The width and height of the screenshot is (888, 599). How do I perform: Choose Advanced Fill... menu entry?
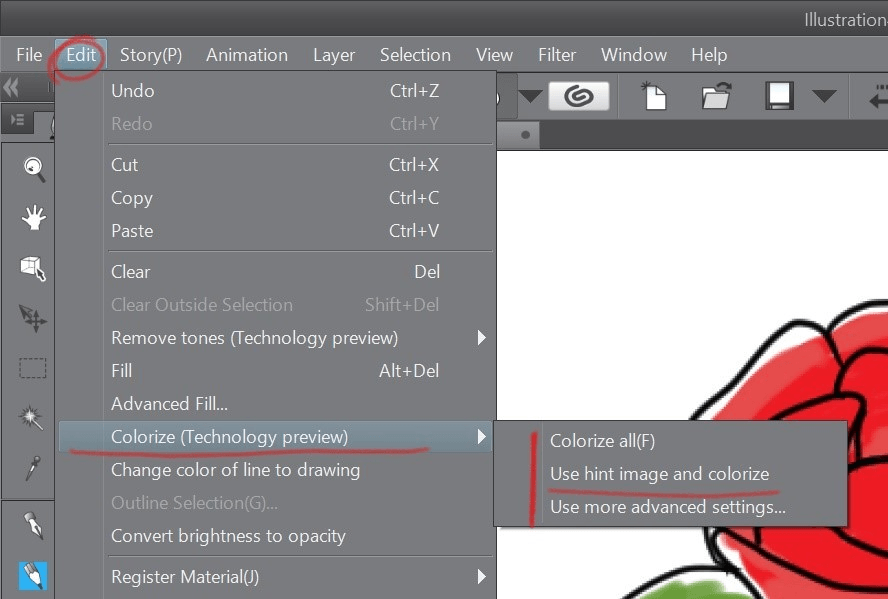(x=276, y=404)
